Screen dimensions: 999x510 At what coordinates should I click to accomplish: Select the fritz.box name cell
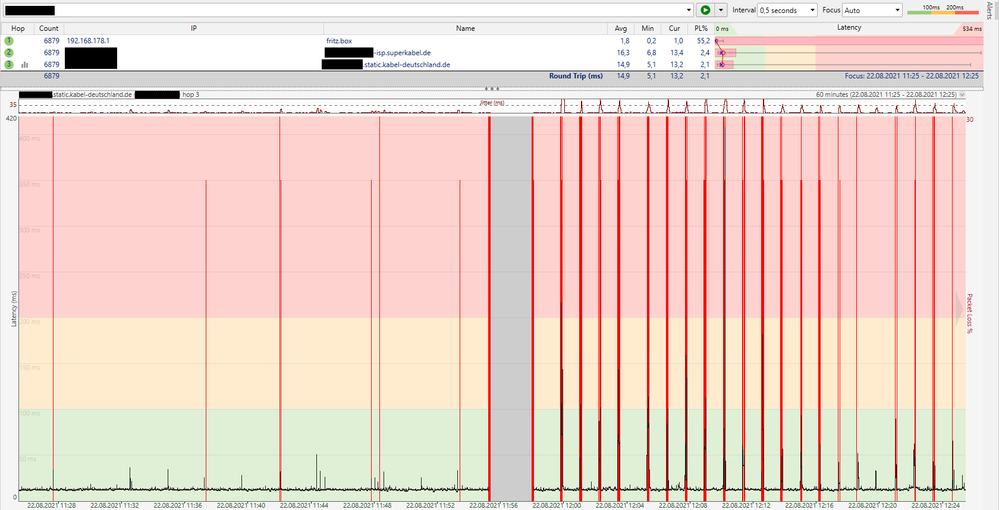[x=339, y=40]
